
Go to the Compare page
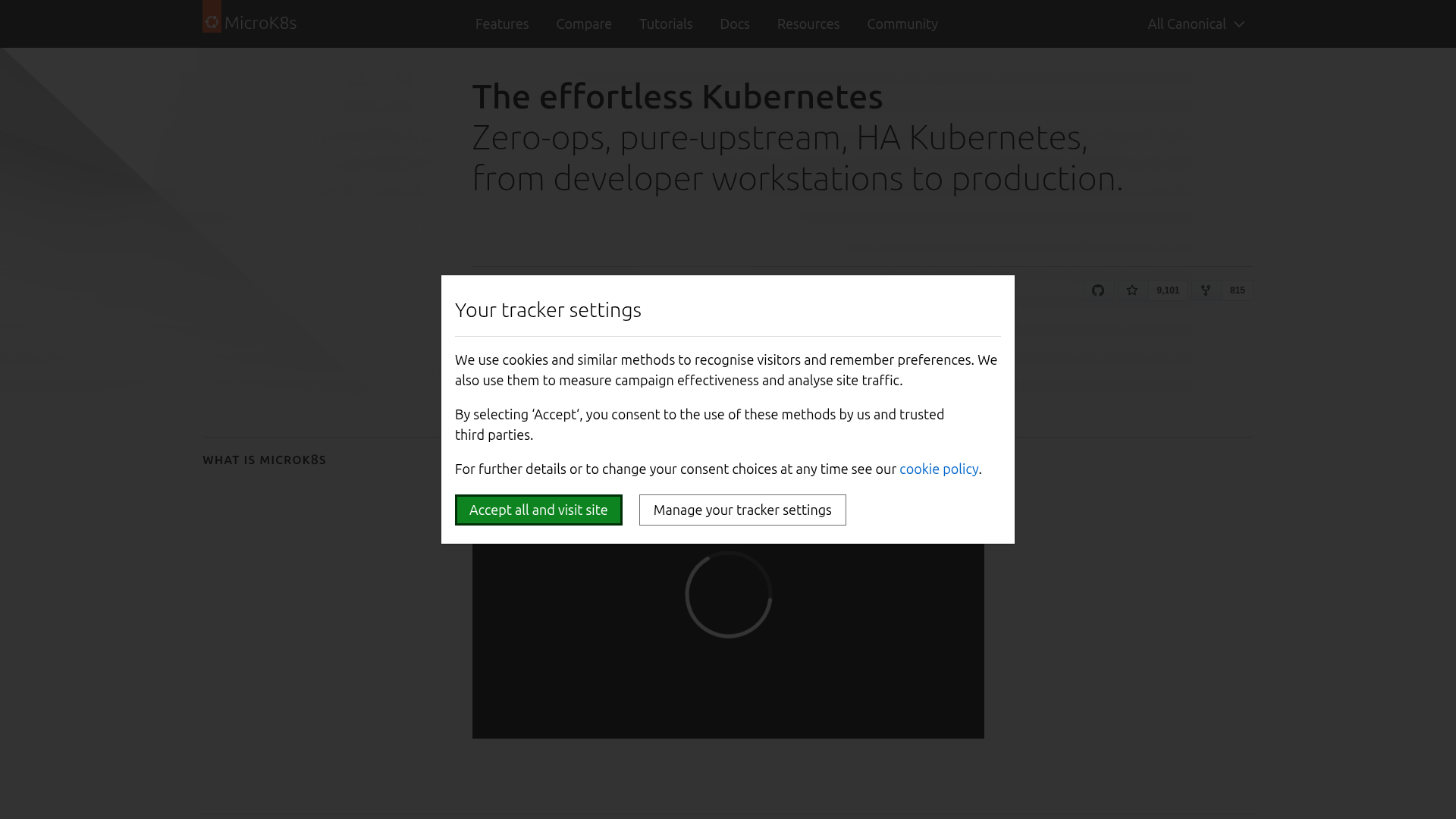583,24
